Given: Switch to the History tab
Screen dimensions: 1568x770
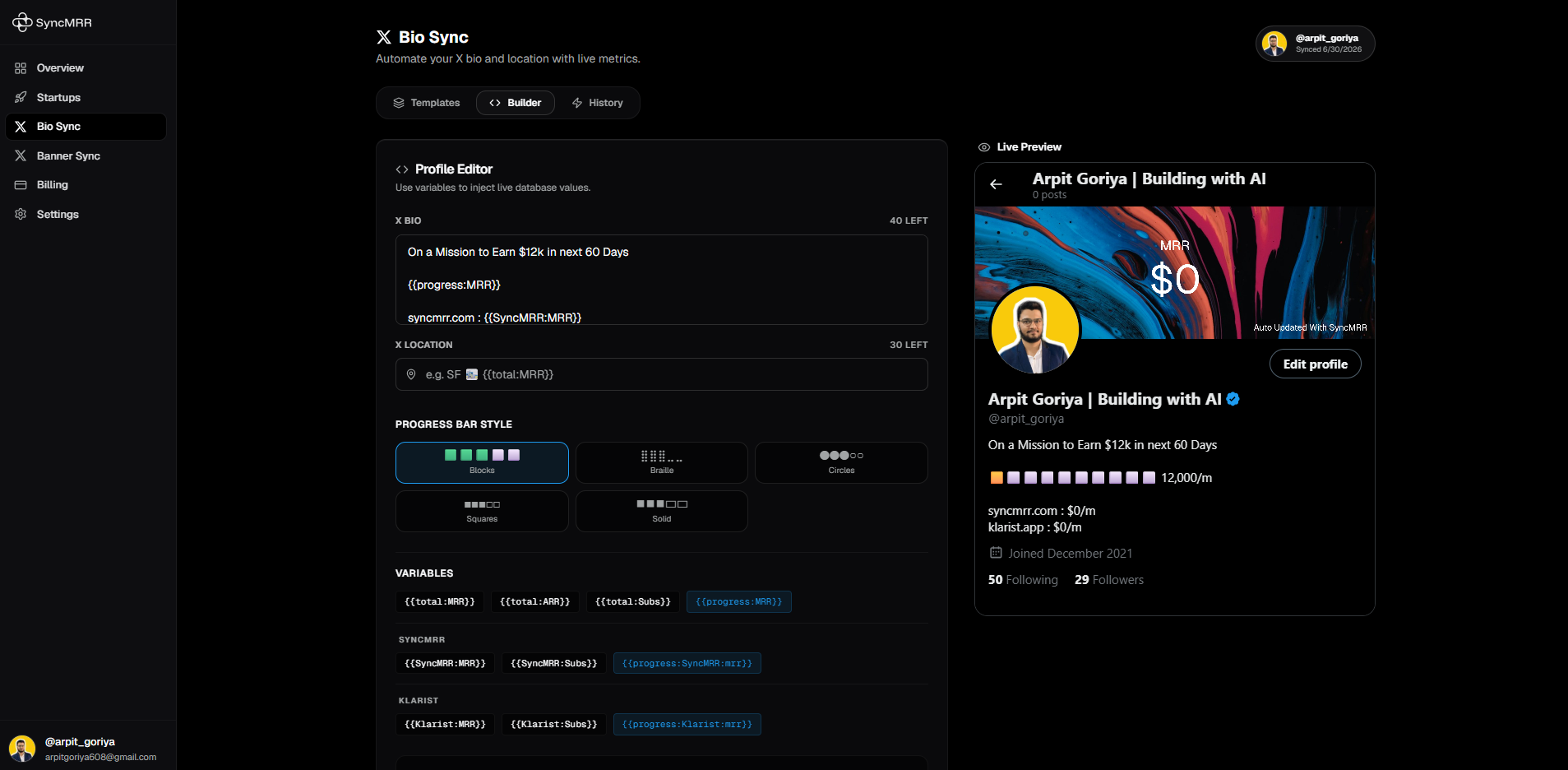Looking at the screenshot, I should (x=597, y=103).
